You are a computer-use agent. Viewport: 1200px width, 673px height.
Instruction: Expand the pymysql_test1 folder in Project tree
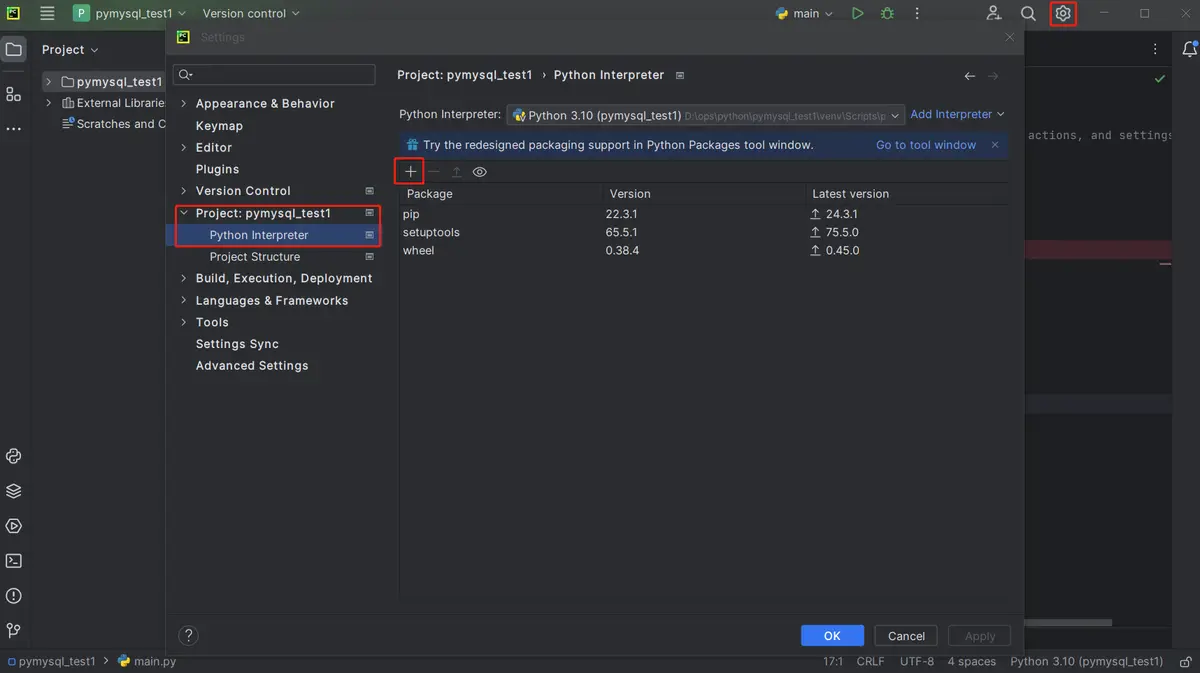click(x=48, y=82)
